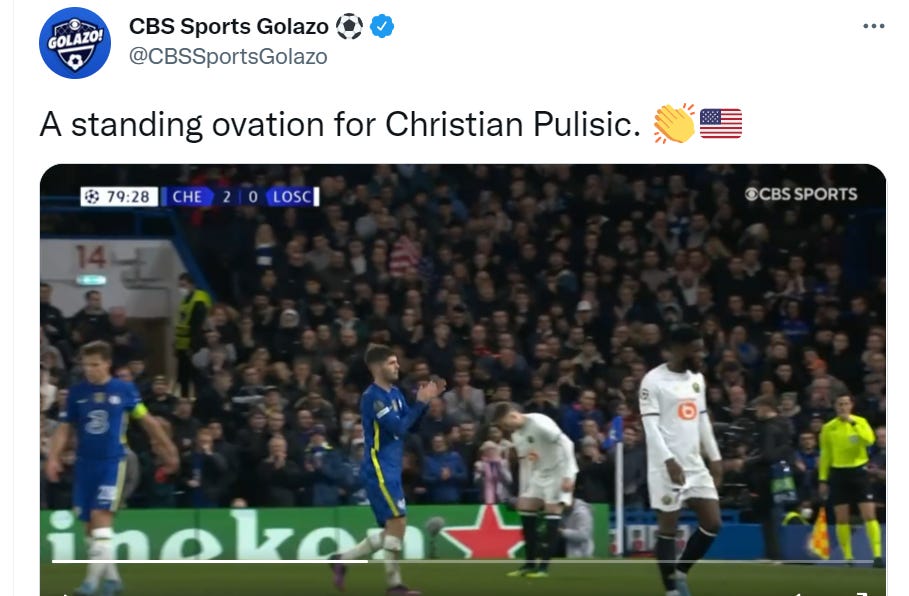Open the @CBSSportsGolazo handle link
Viewport: 909px width, 596px height.
[228, 57]
